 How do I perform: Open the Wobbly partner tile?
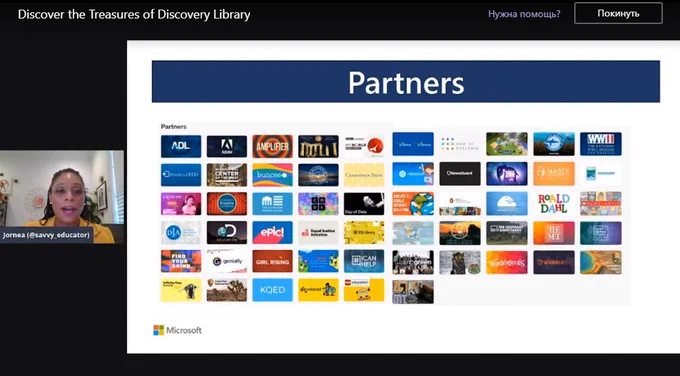[x=554, y=262]
